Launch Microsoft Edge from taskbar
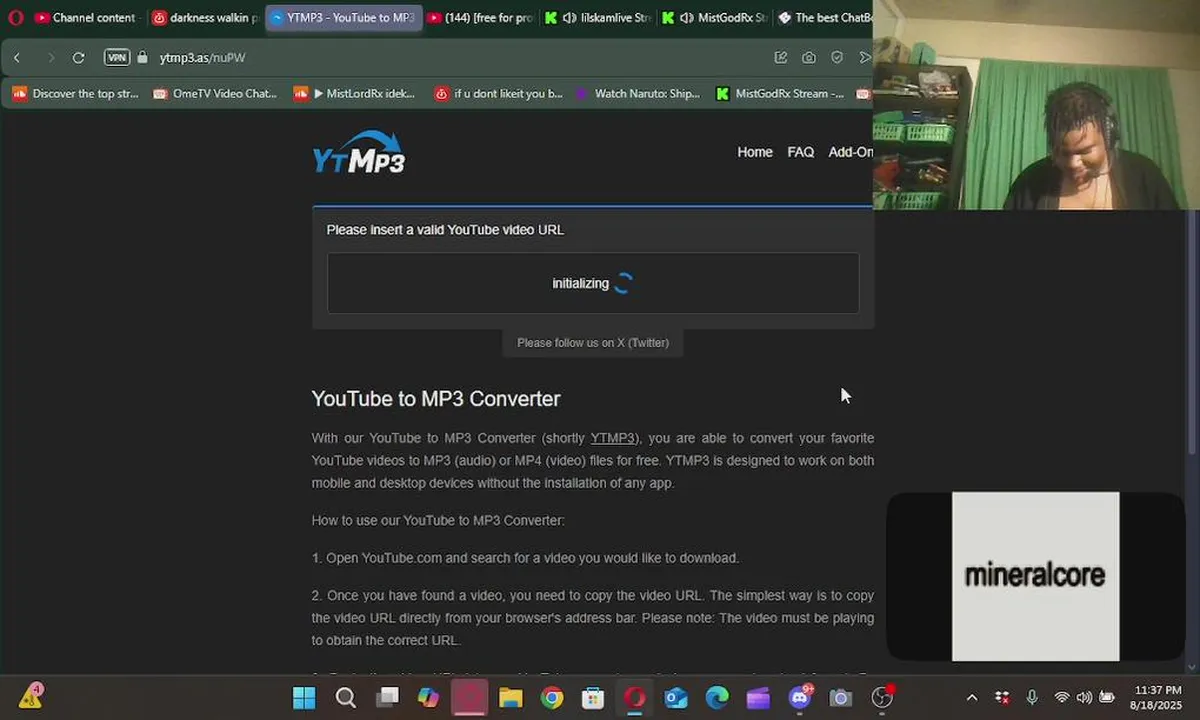Image resolution: width=1200 pixels, height=720 pixels. [717, 698]
